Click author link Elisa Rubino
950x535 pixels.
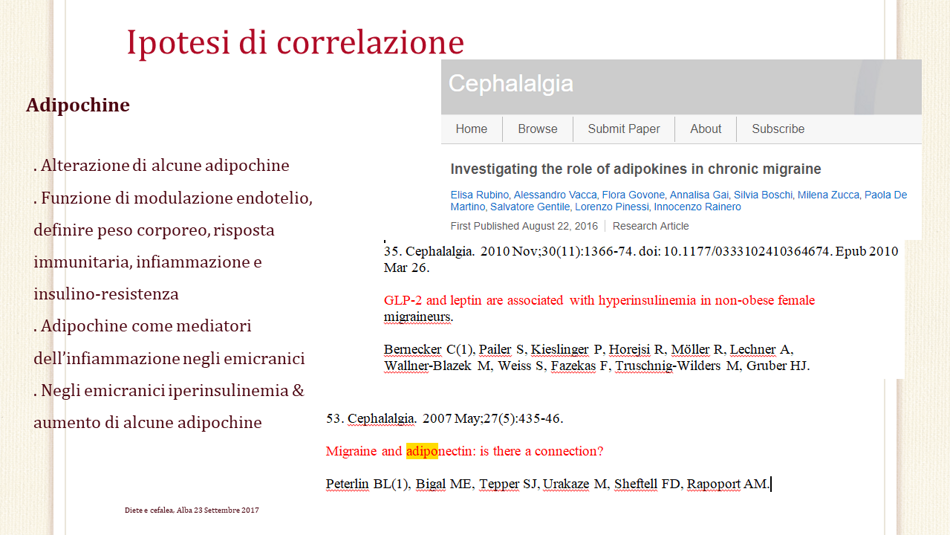[477, 195]
